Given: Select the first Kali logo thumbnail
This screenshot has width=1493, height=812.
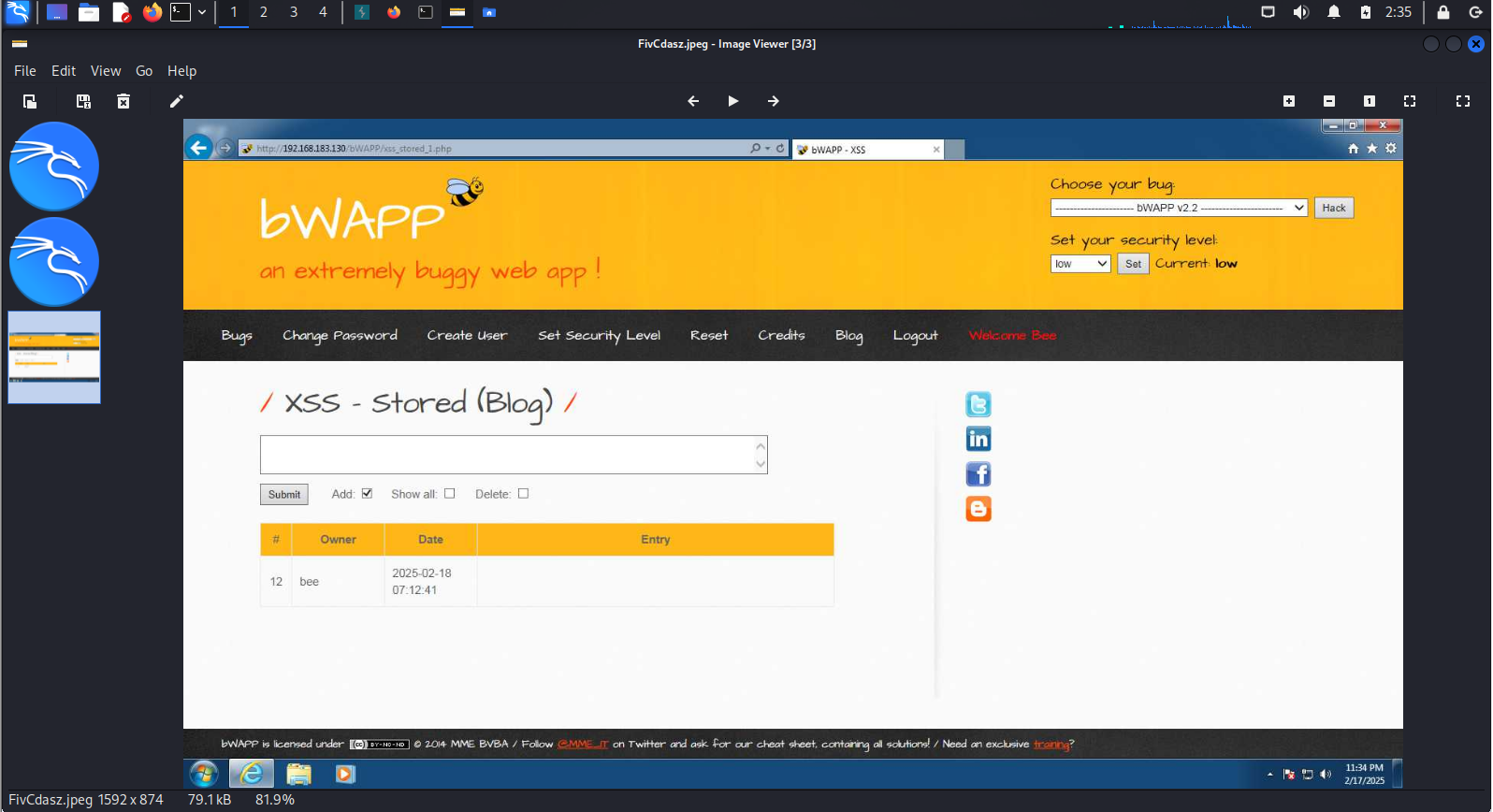Looking at the screenshot, I should tap(54, 167).
